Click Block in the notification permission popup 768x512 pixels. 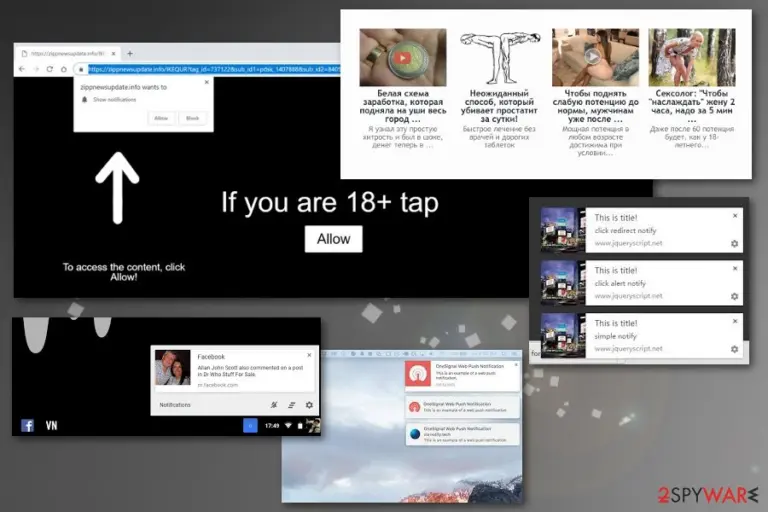coord(192,118)
